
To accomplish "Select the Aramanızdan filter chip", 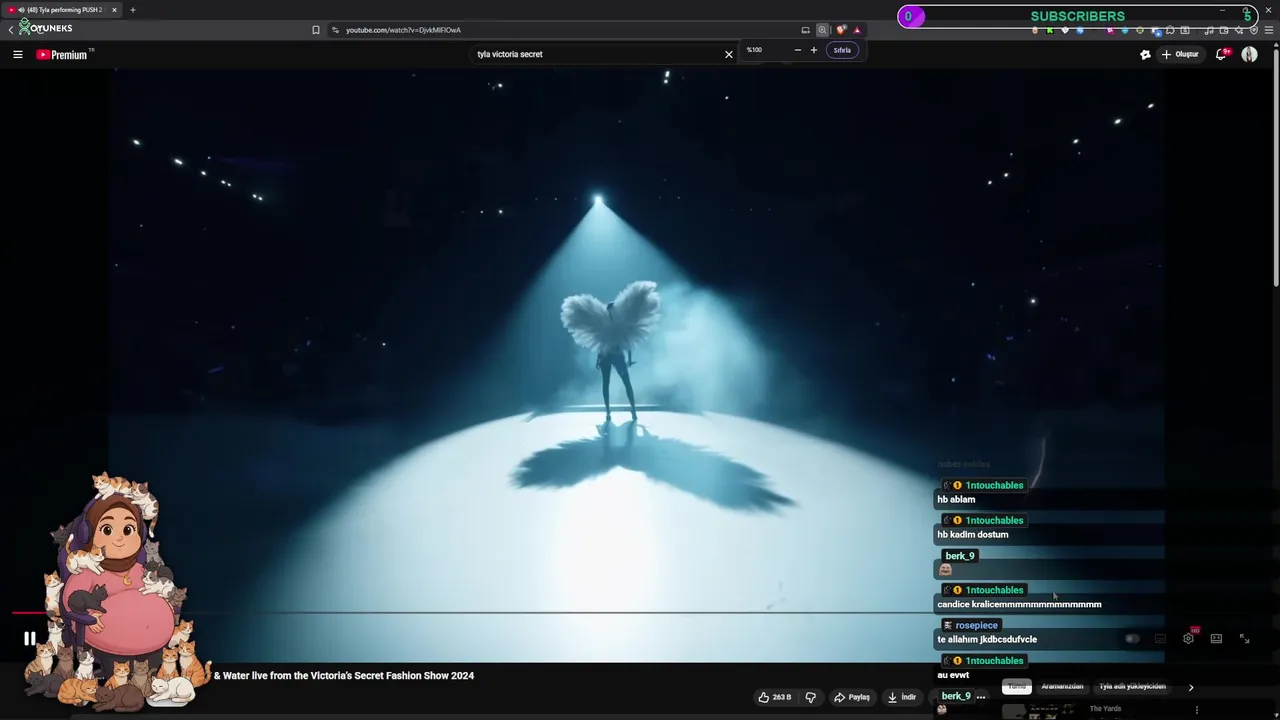I will [x=1062, y=687].
